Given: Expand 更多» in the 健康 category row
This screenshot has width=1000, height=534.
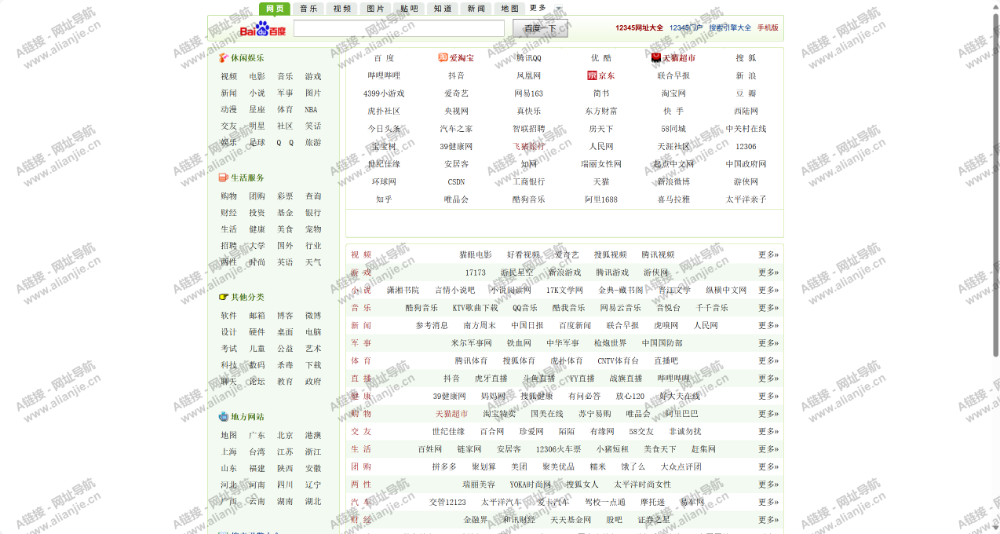Looking at the screenshot, I should pyautogui.click(x=768, y=396).
